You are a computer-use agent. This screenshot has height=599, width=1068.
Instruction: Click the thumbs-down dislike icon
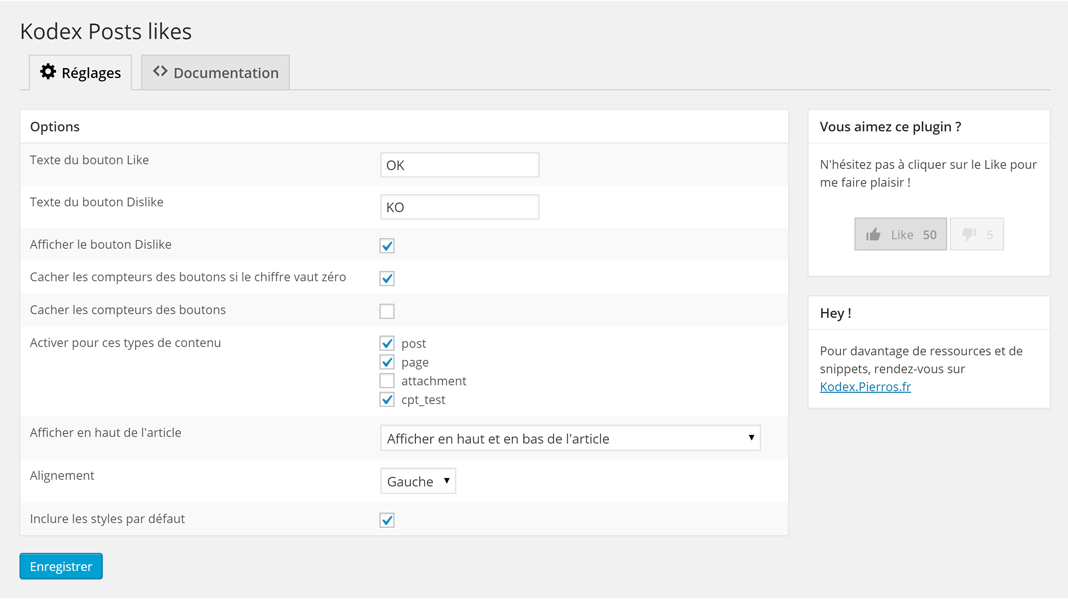[x=968, y=235]
